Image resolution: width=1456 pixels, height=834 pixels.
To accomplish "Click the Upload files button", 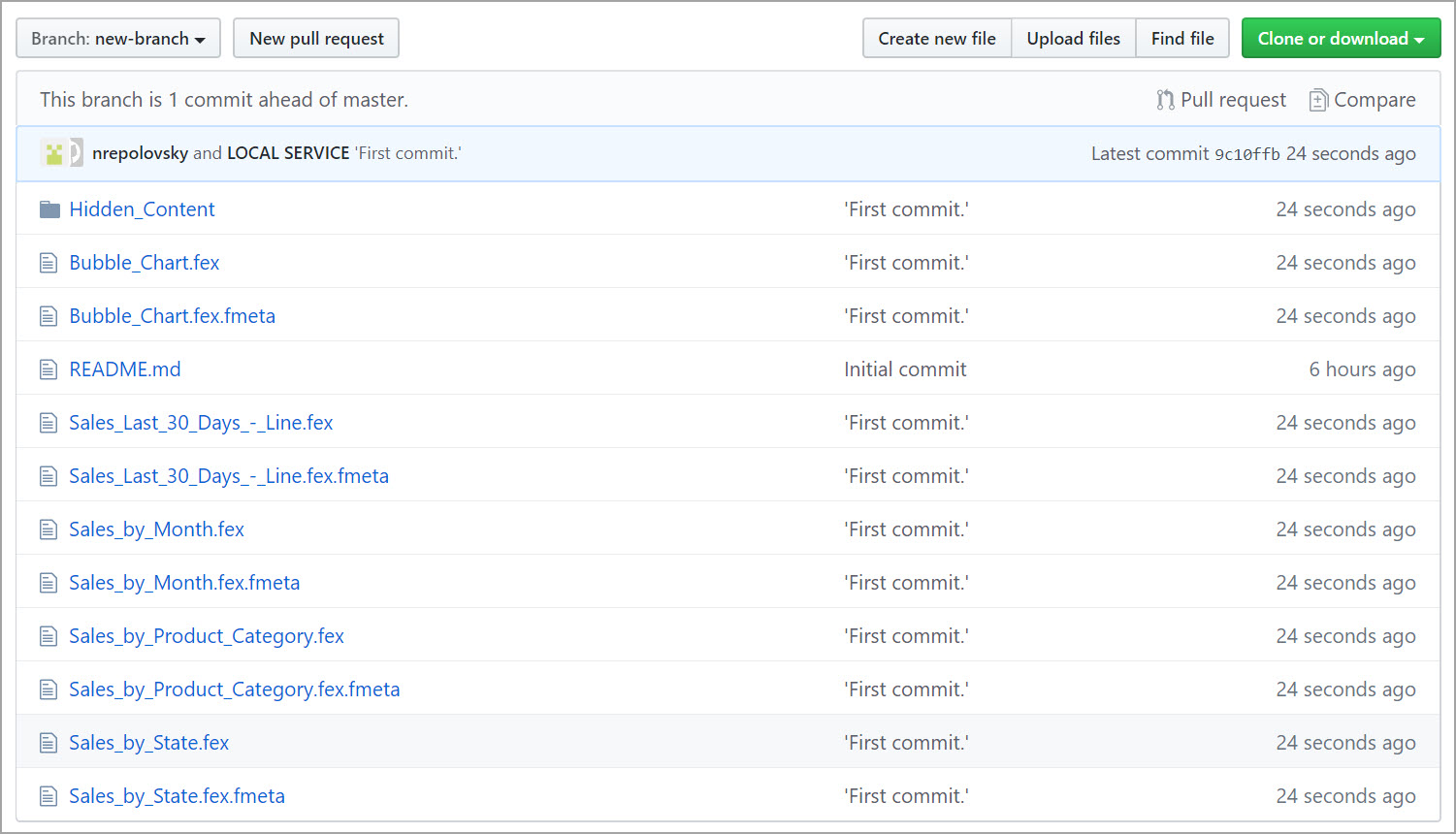I will click(1073, 39).
